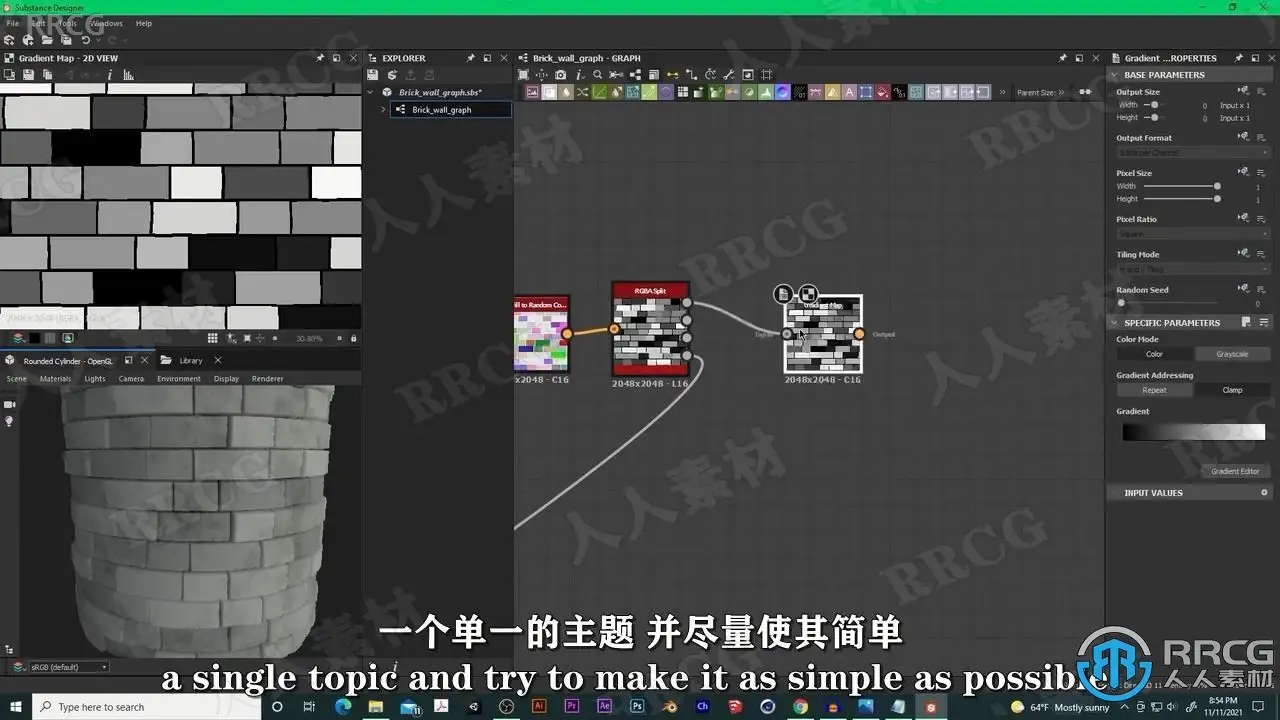Add a Curve node from the toolbar
The width and height of the screenshot is (1280, 720).
pos(599,92)
